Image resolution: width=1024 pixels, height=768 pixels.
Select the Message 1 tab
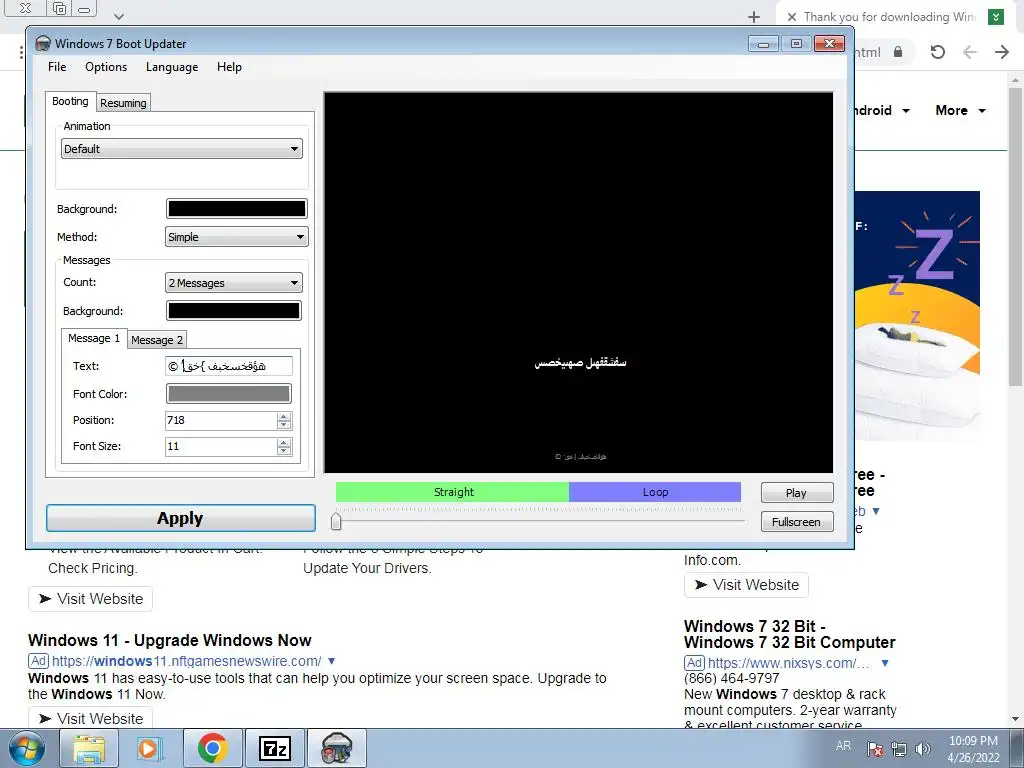pyautogui.click(x=94, y=338)
